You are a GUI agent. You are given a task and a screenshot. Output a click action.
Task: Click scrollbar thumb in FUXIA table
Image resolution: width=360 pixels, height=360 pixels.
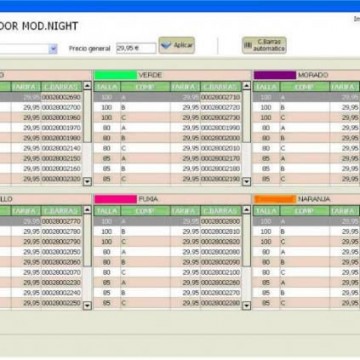tap(246, 240)
